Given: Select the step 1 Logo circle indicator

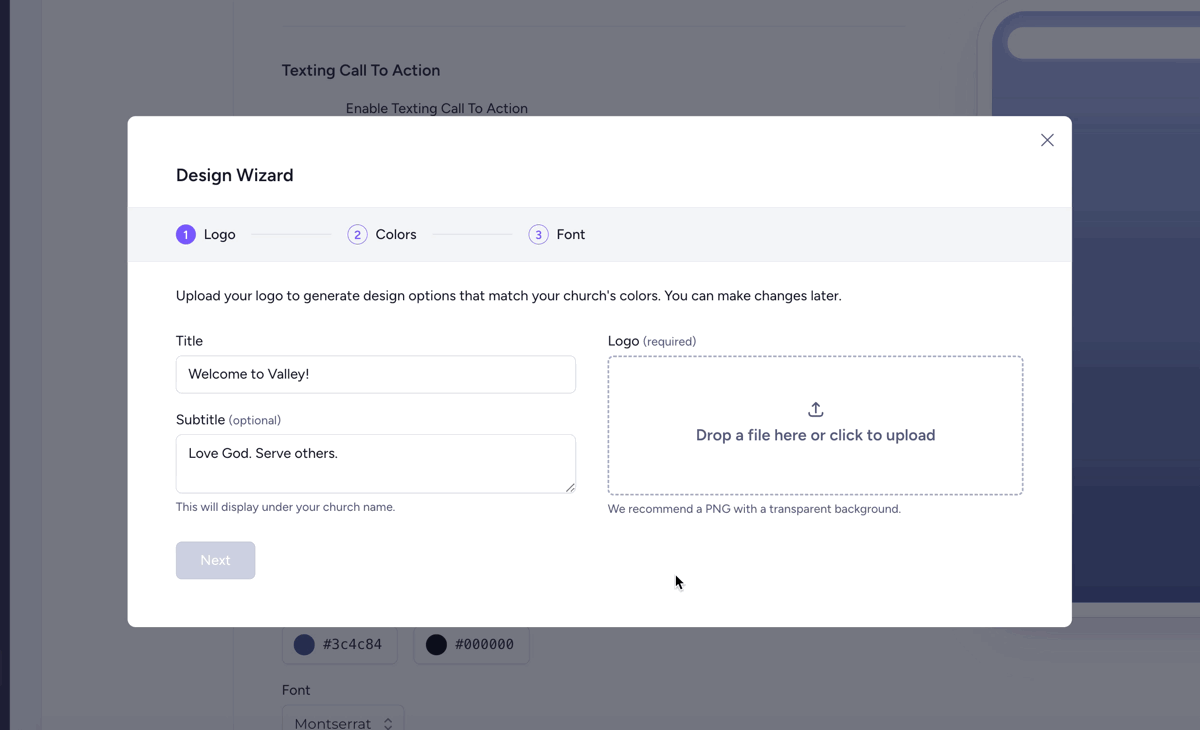Looking at the screenshot, I should pyautogui.click(x=185, y=234).
